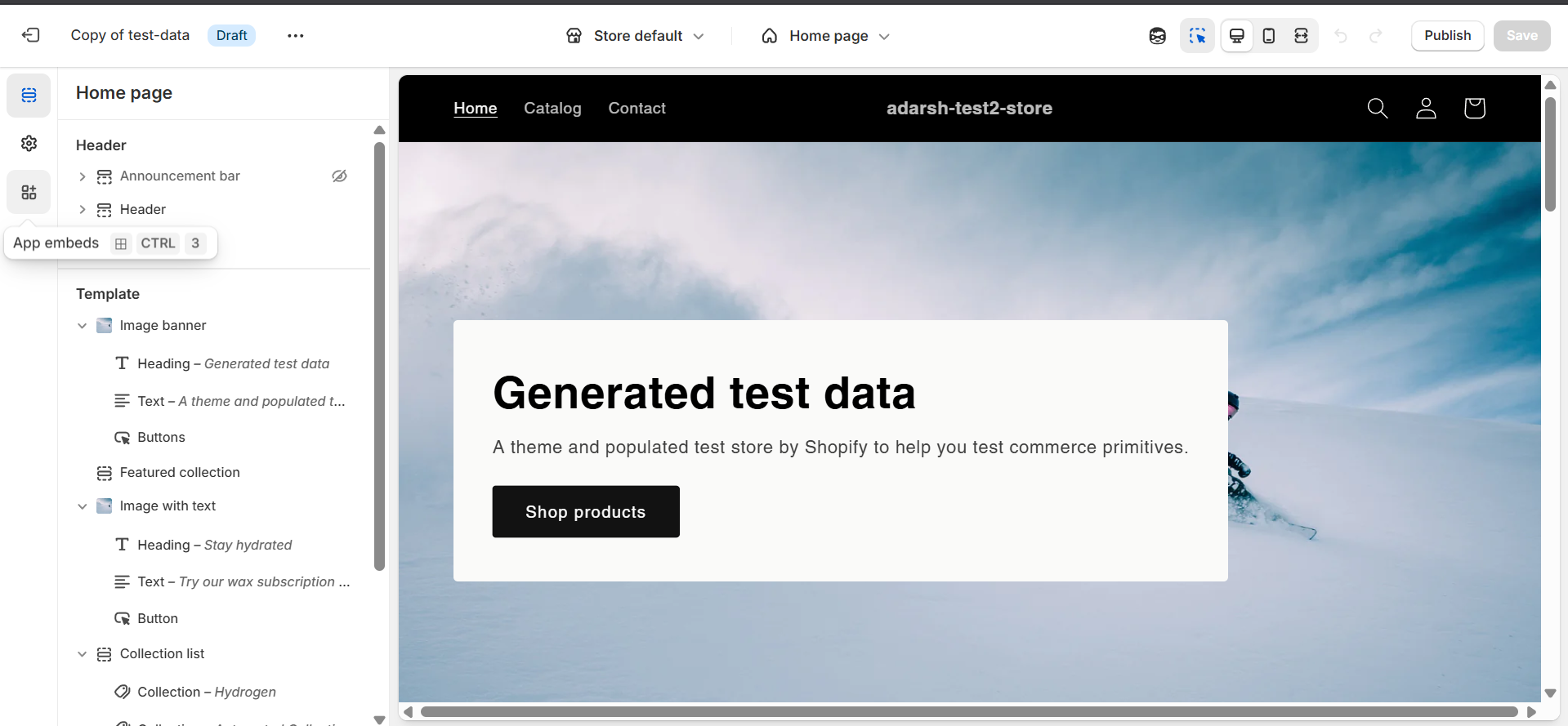This screenshot has height=726, width=1568.
Task: Click the store icon beside Store default
Action: [574, 36]
